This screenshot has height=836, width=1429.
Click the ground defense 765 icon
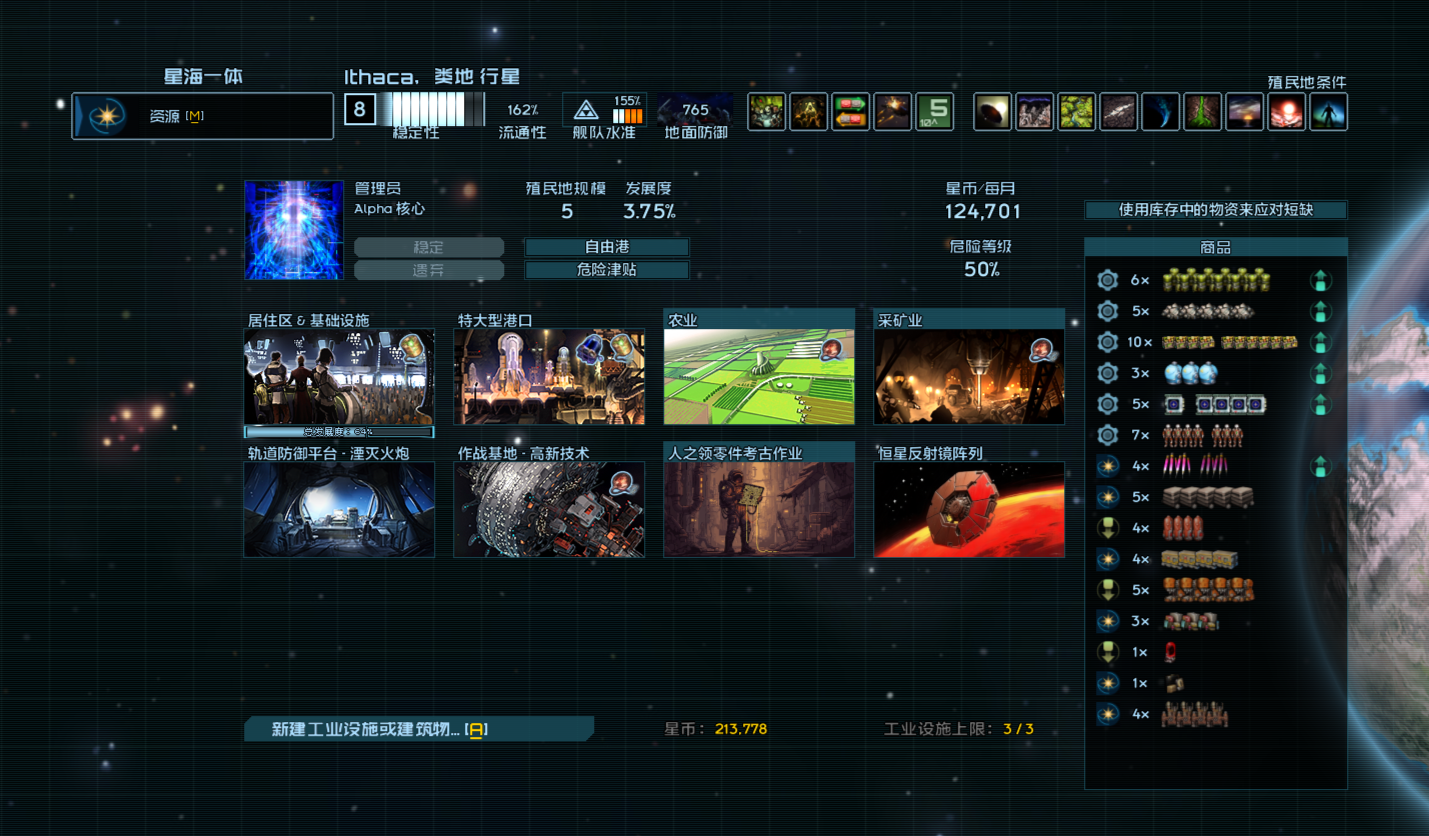695,109
